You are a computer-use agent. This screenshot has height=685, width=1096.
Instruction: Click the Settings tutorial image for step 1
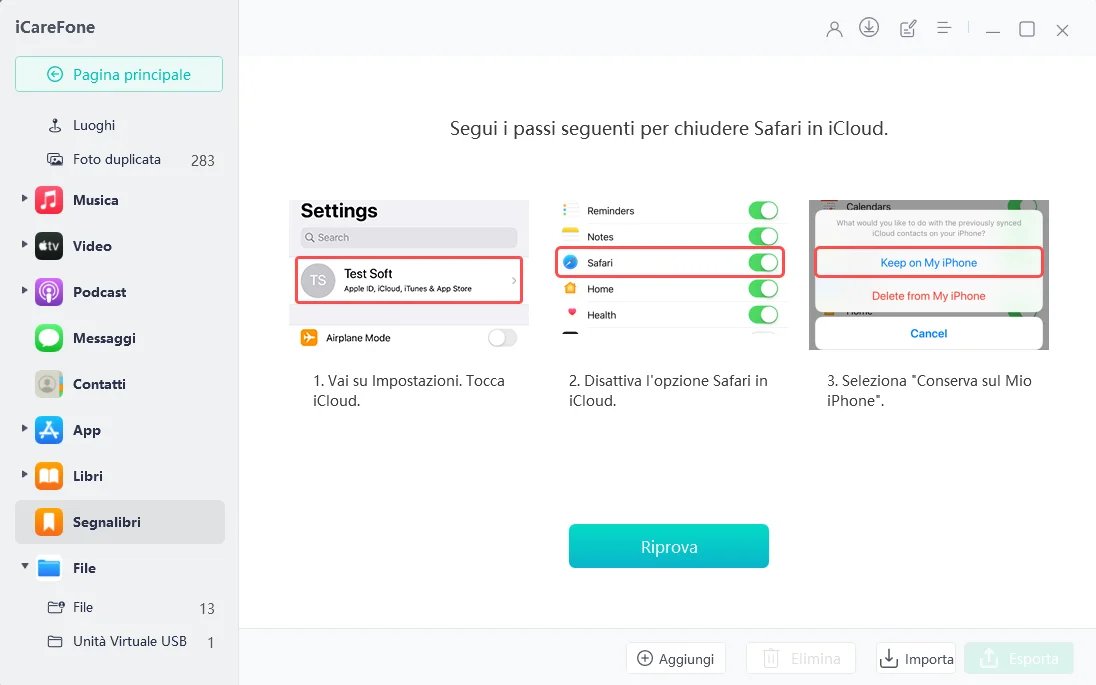409,275
